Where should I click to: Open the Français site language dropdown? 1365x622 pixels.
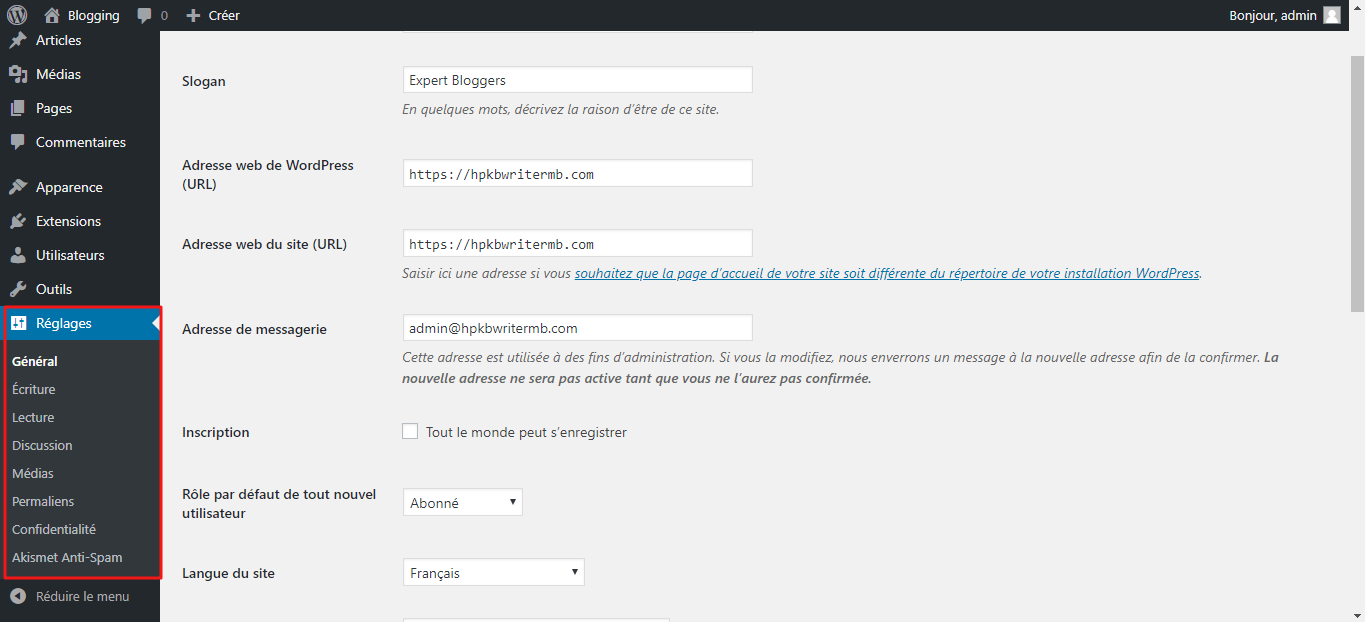(493, 572)
